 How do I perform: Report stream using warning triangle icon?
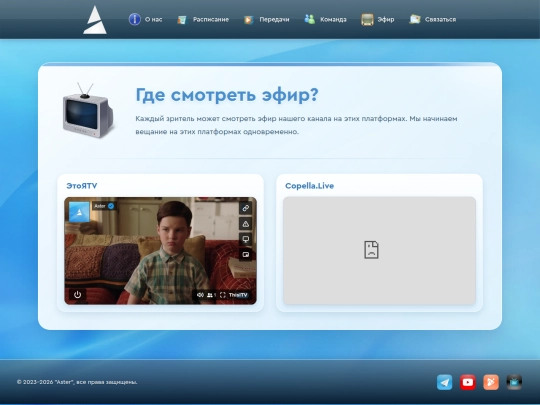[x=246, y=224]
